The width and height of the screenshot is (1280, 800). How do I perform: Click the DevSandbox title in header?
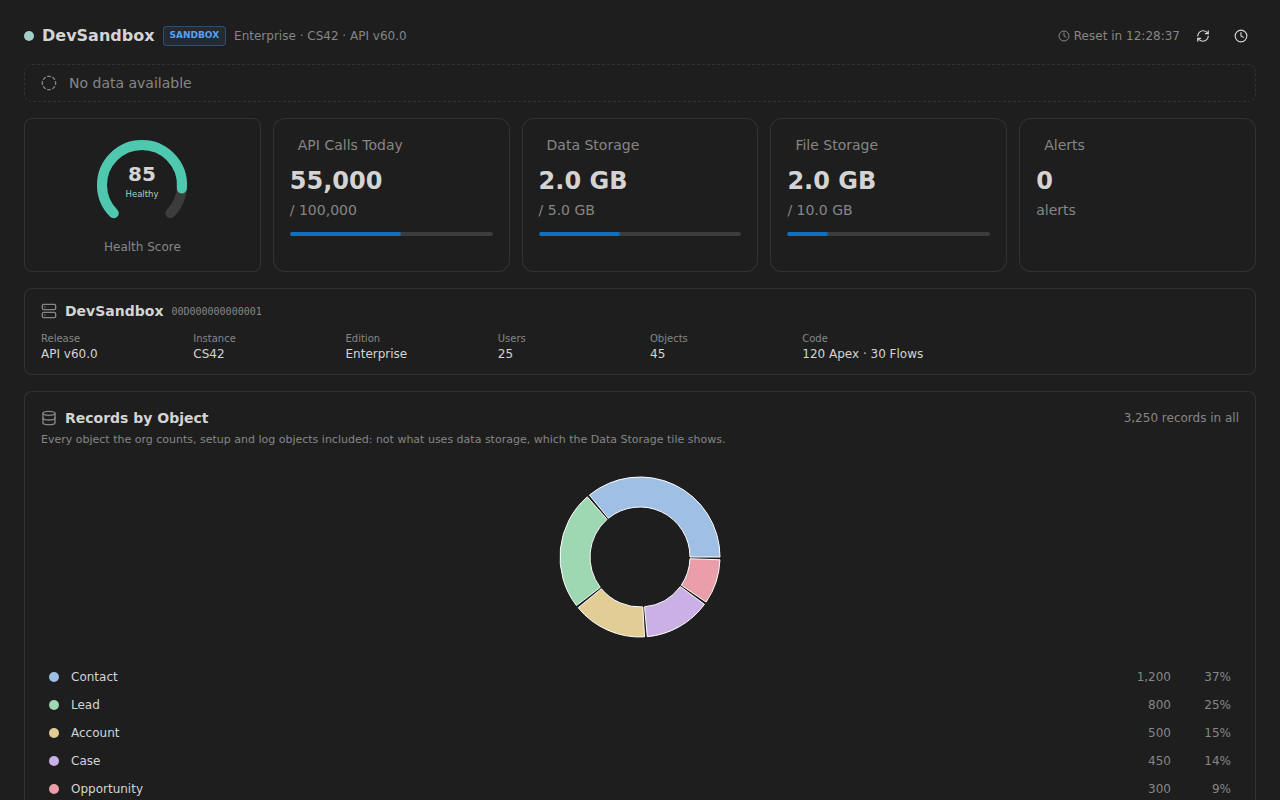tap(98, 36)
